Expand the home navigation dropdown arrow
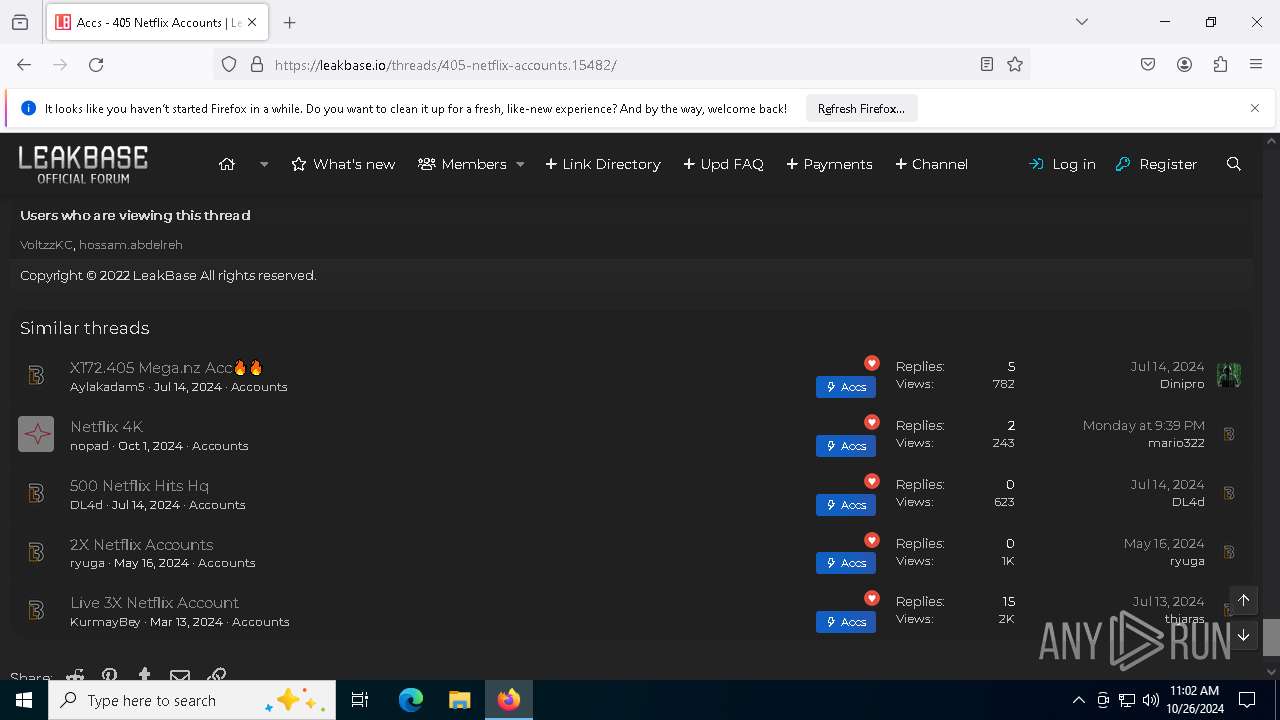The image size is (1280, 720). tap(264, 164)
